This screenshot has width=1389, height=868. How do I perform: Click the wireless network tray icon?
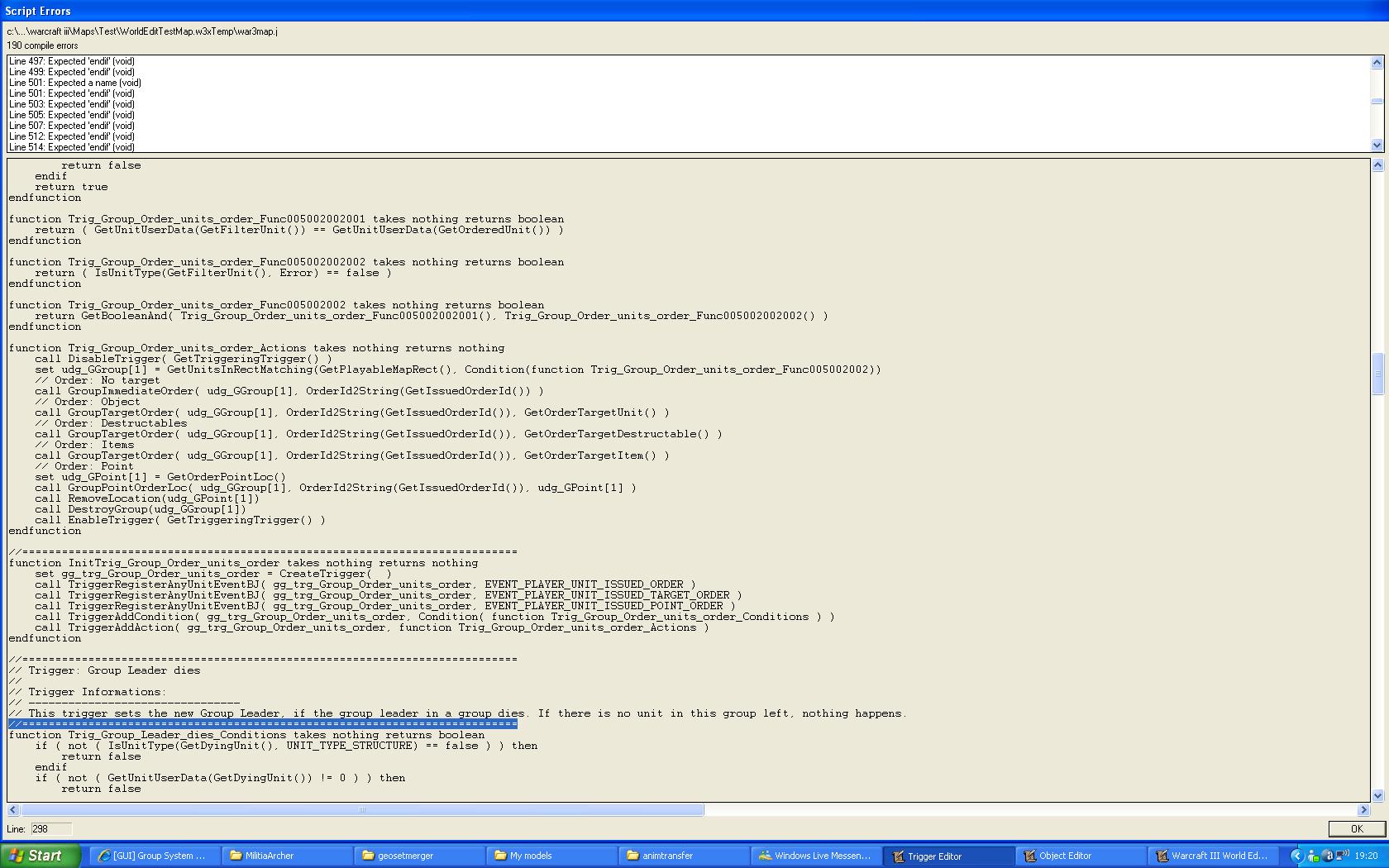1342,856
